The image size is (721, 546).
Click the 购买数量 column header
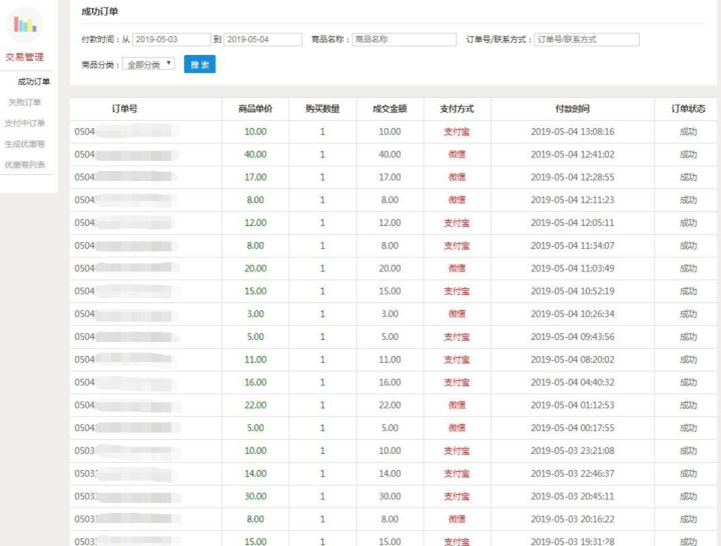click(x=322, y=109)
